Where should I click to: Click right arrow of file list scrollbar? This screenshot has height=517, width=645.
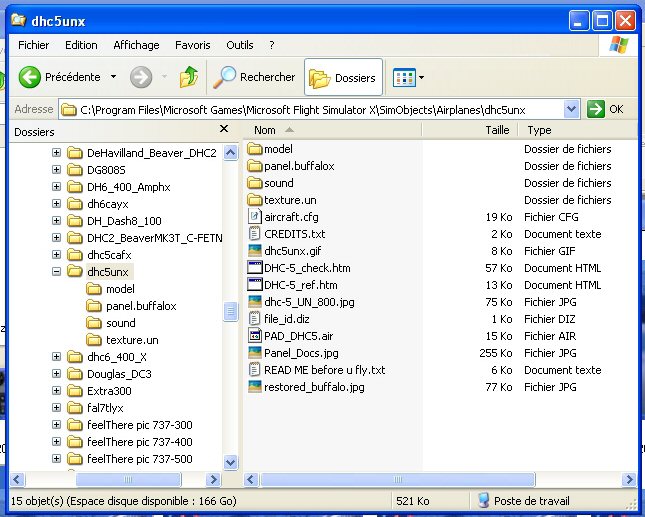click(629, 479)
